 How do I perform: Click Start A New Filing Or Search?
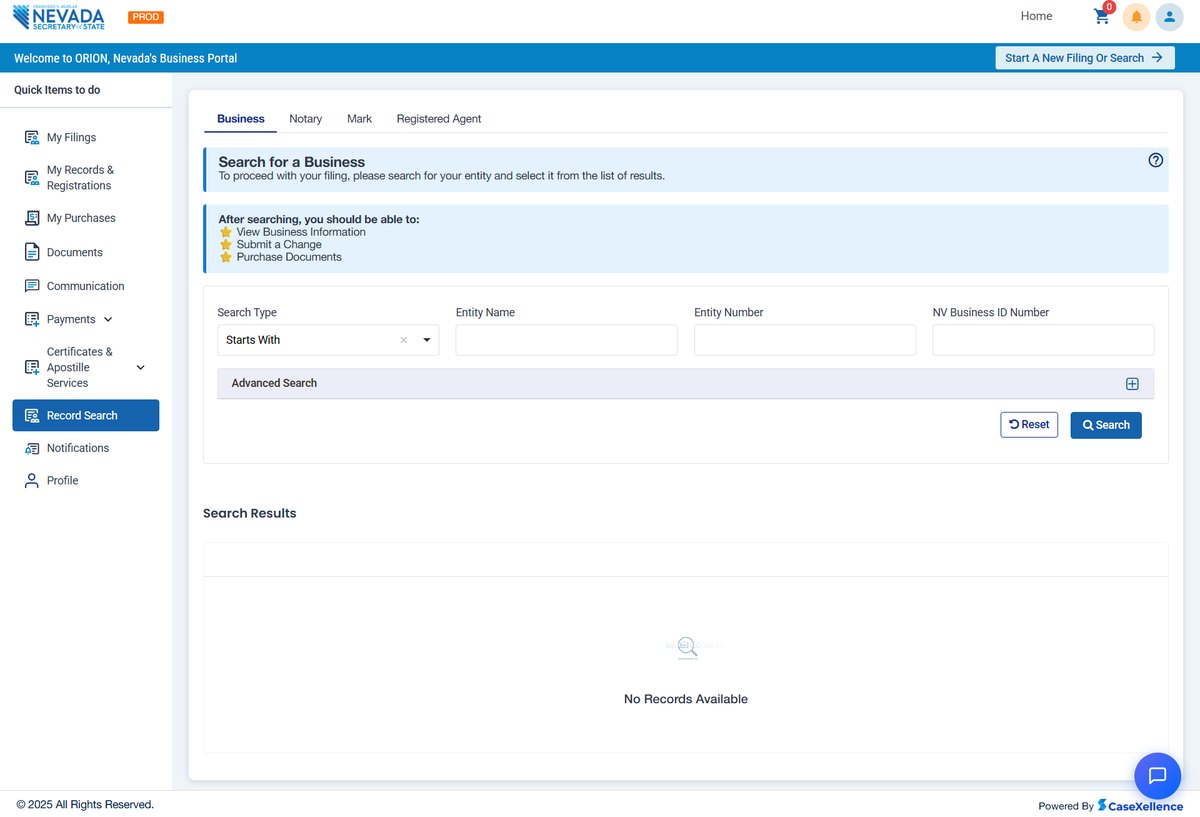coord(1084,58)
